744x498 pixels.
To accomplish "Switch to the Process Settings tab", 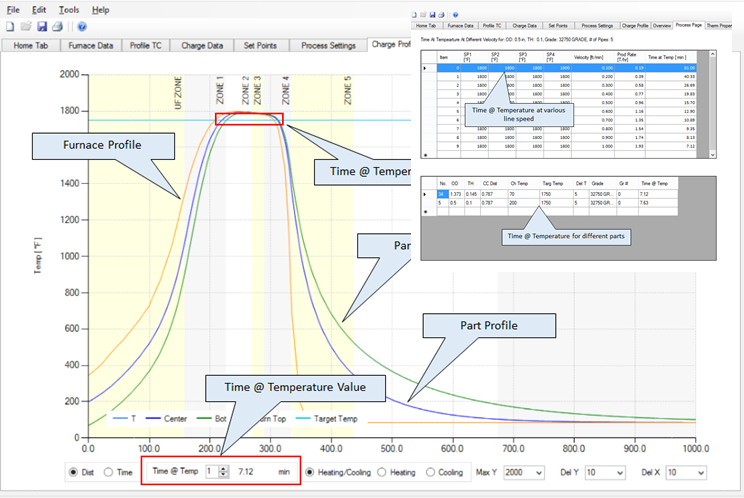I will coord(328,46).
